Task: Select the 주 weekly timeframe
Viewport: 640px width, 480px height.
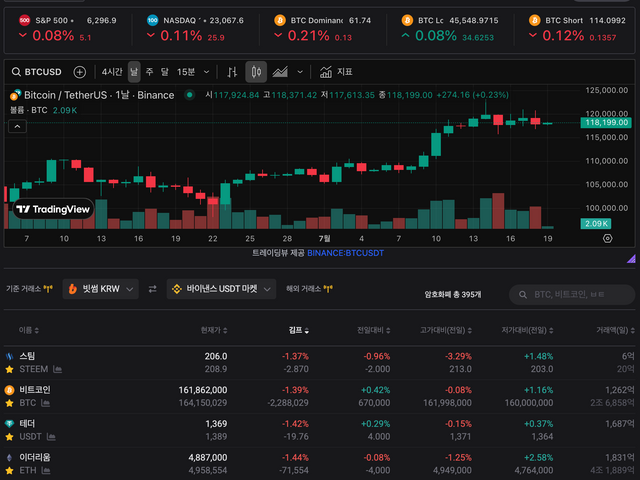Action: [149, 72]
